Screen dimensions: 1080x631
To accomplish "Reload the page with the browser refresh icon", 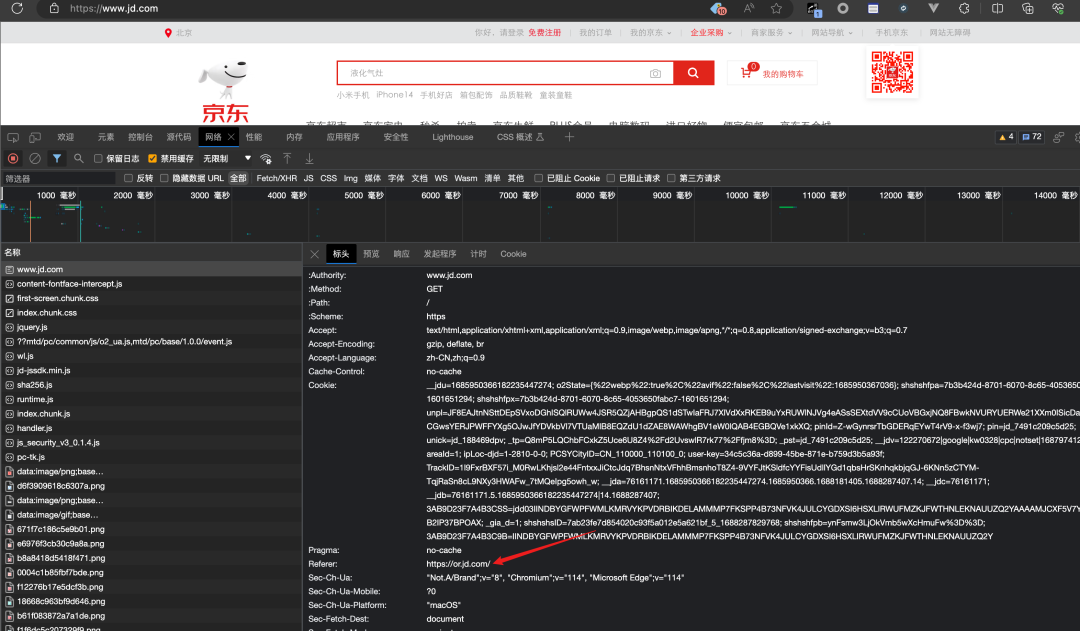I will click(x=17, y=8).
